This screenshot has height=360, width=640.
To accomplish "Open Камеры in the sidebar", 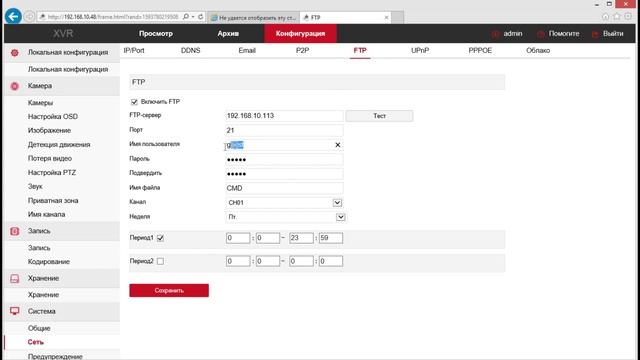I will pos(40,103).
